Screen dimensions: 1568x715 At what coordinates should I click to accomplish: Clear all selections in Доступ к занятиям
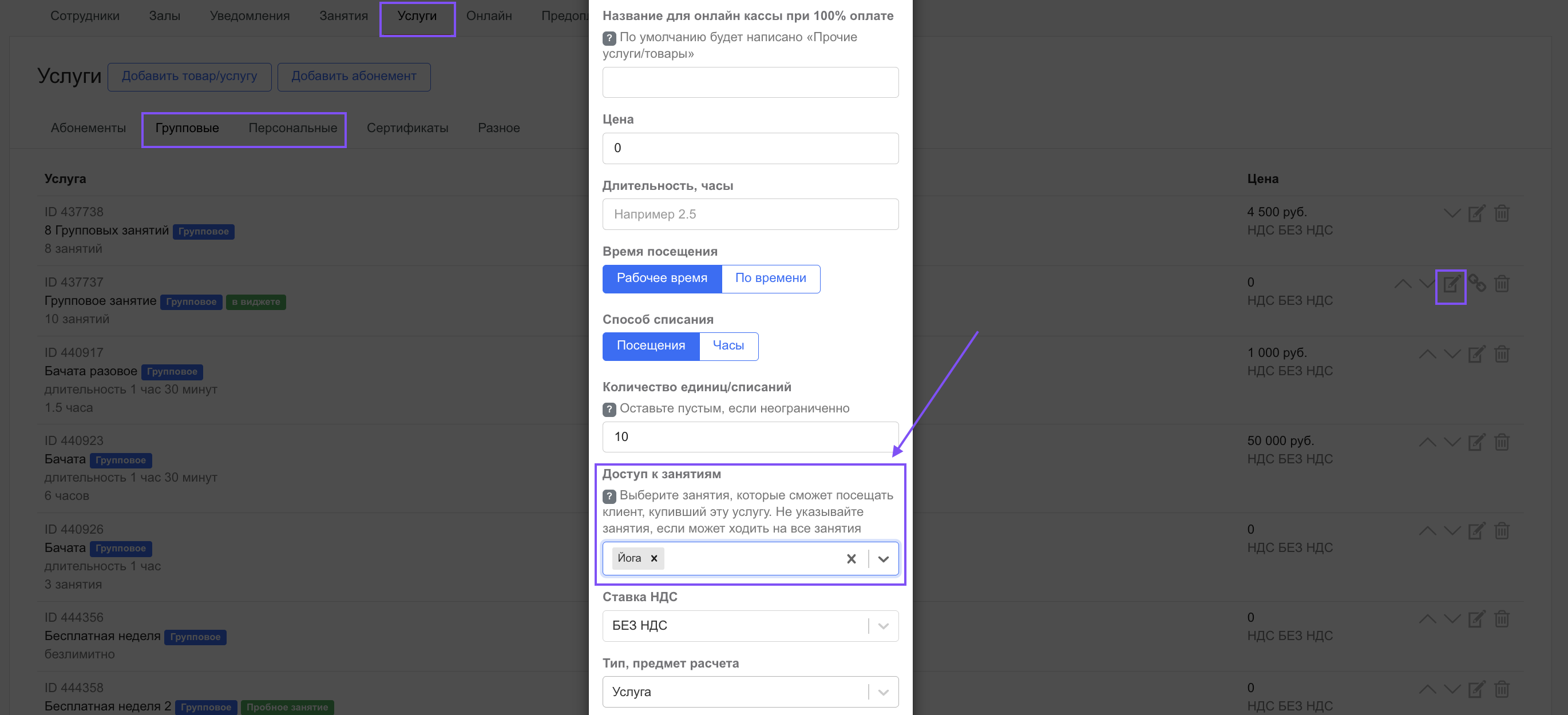point(851,559)
